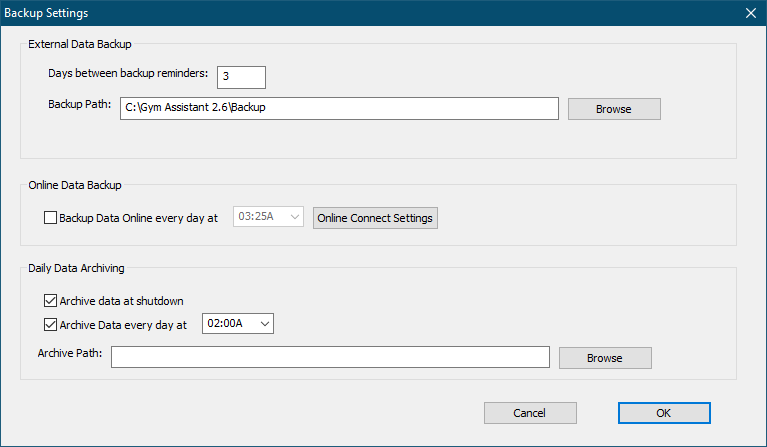Click the Days between backup reminders field
This screenshot has height=447, width=767.
tap(241, 77)
